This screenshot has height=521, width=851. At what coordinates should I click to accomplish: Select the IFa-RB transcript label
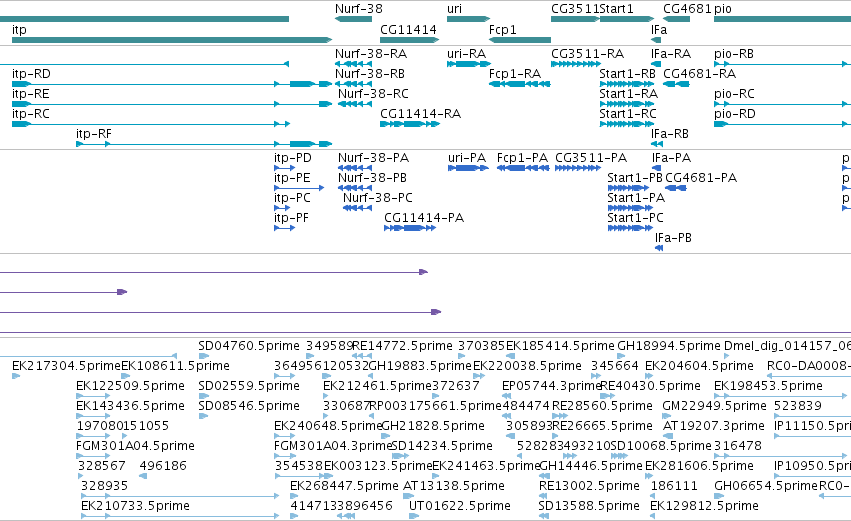point(670,134)
